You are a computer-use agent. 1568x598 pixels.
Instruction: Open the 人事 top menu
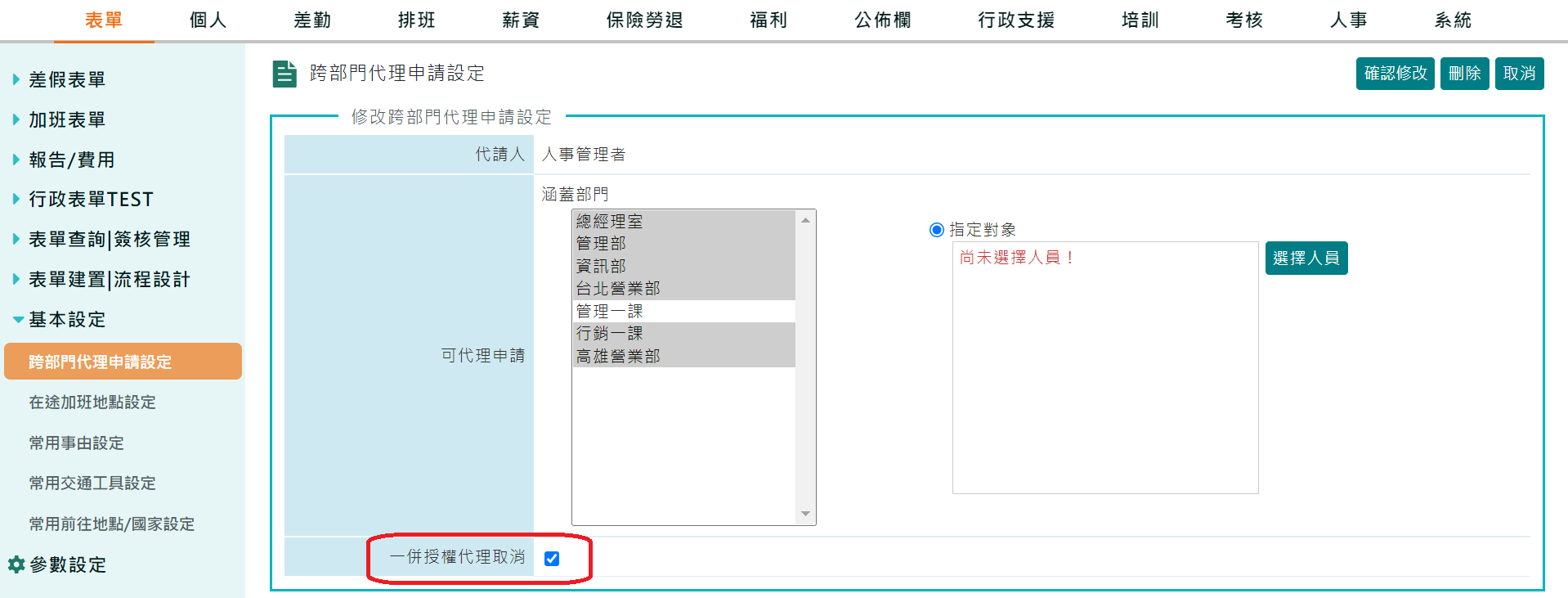click(x=1349, y=20)
